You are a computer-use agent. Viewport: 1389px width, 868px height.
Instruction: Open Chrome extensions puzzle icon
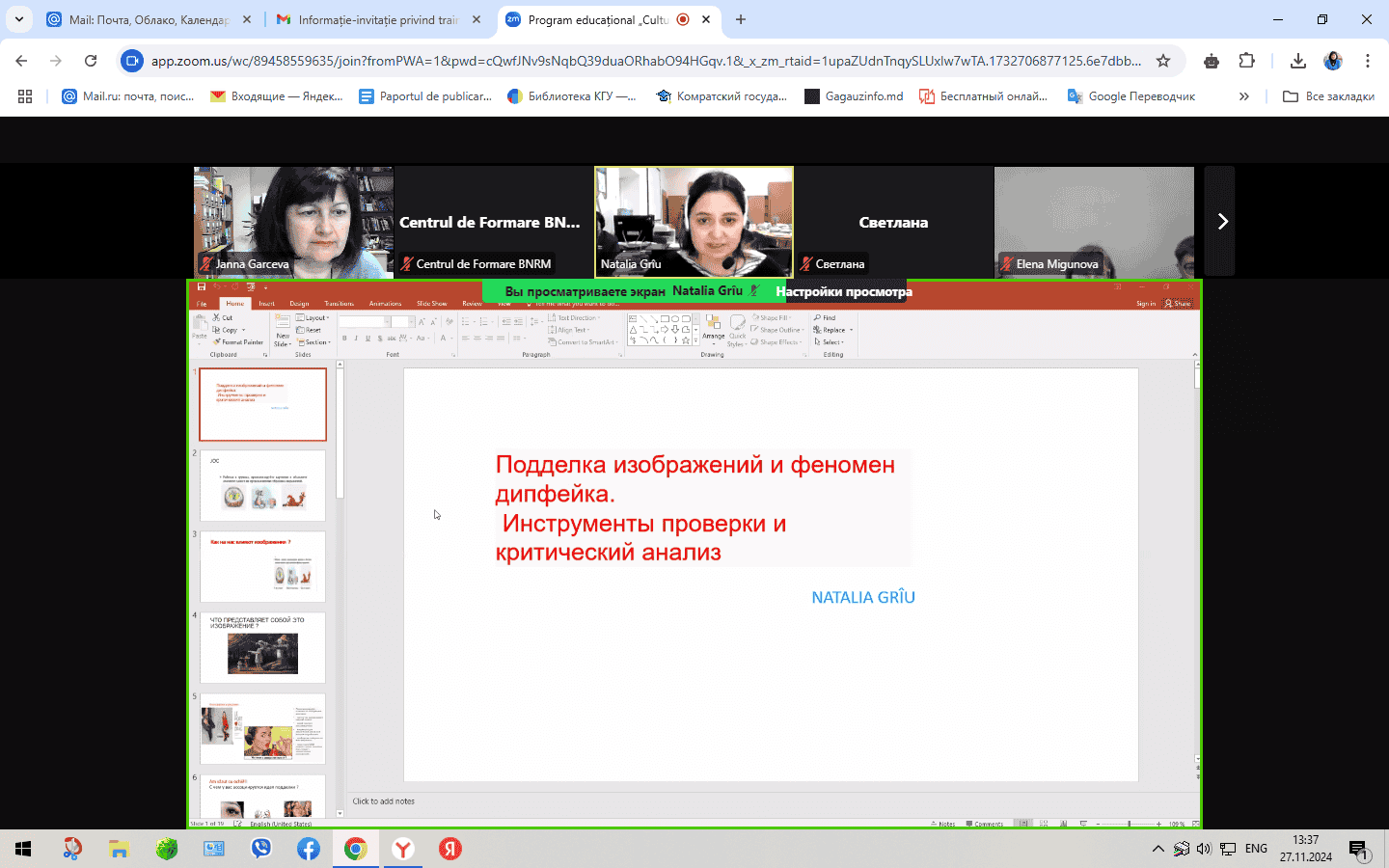[1246, 61]
